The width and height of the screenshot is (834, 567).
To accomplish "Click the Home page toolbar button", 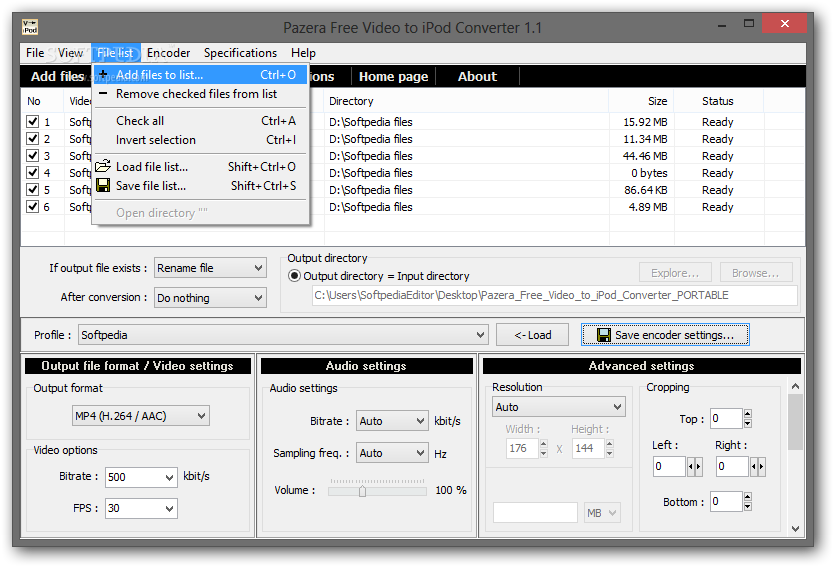I will 394,77.
